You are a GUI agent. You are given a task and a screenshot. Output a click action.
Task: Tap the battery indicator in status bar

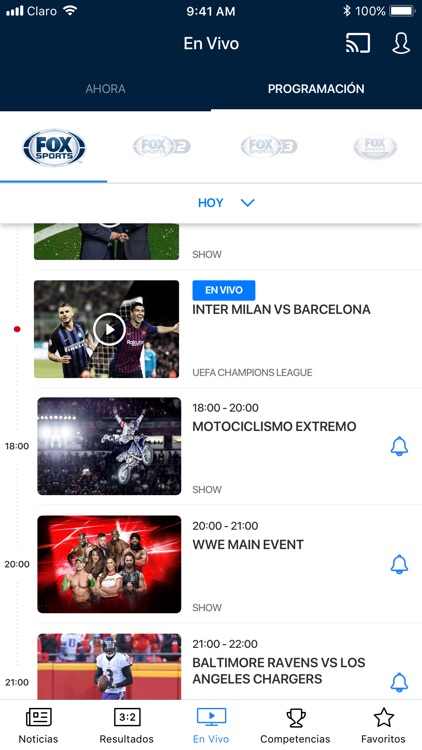(x=402, y=11)
